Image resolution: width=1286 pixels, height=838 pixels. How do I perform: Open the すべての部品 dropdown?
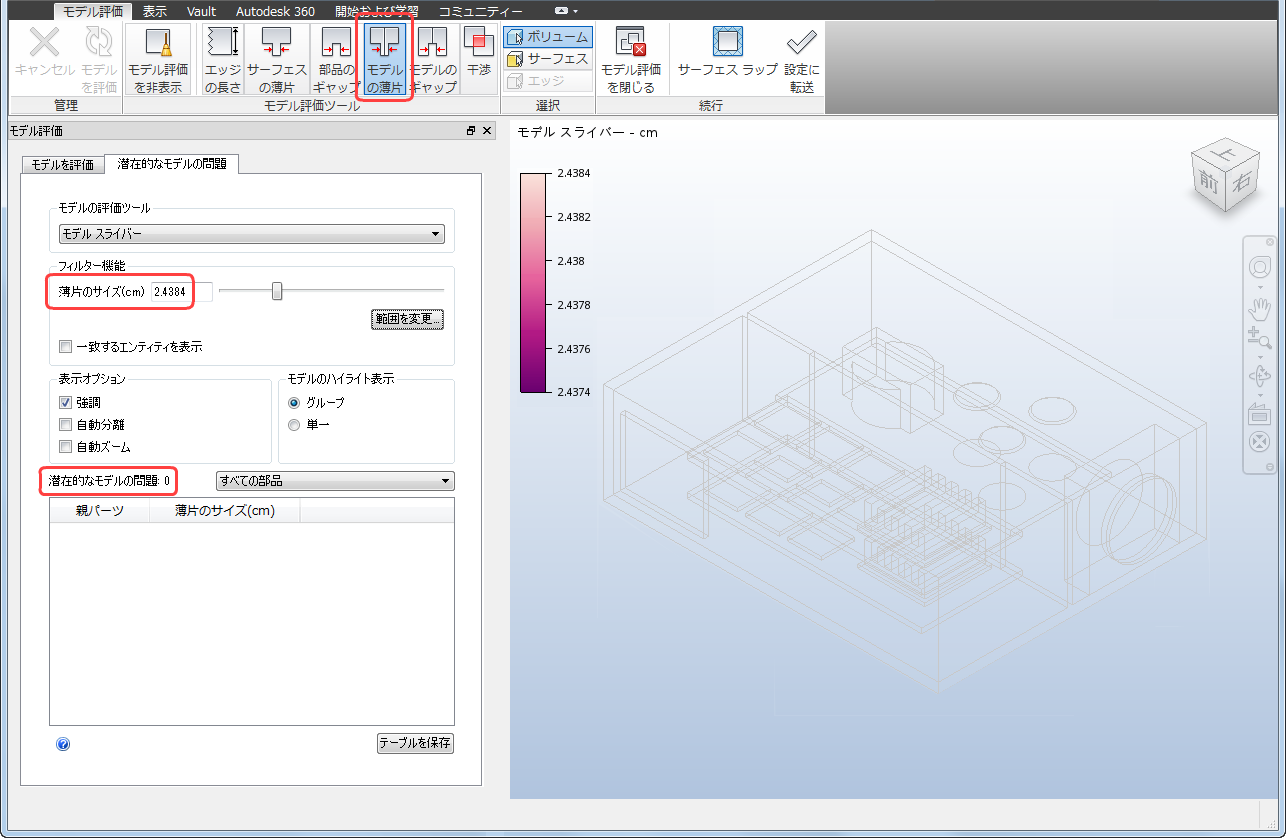tap(335, 481)
